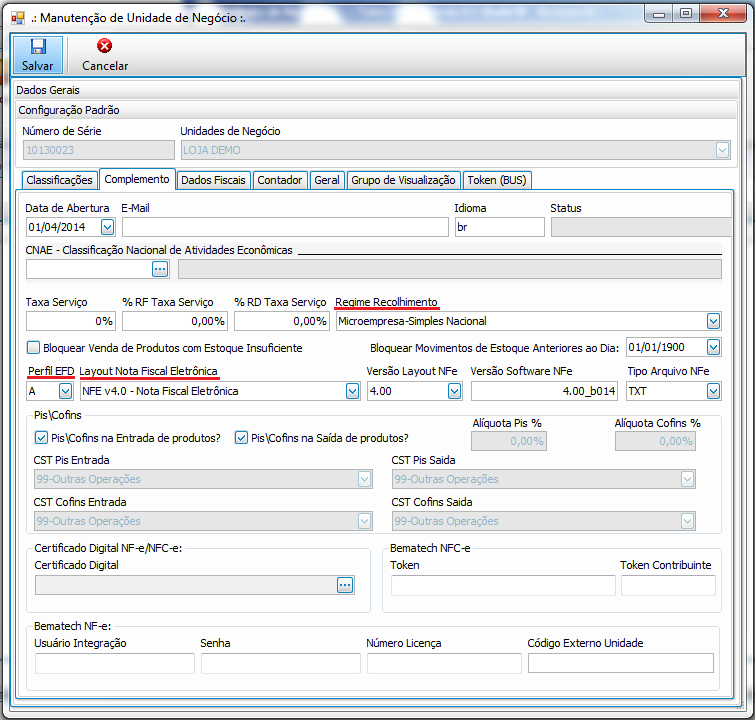Open the Grupo de Visualização tab
The image size is (755, 720).
pyautogui.click(x=404, y=180)
